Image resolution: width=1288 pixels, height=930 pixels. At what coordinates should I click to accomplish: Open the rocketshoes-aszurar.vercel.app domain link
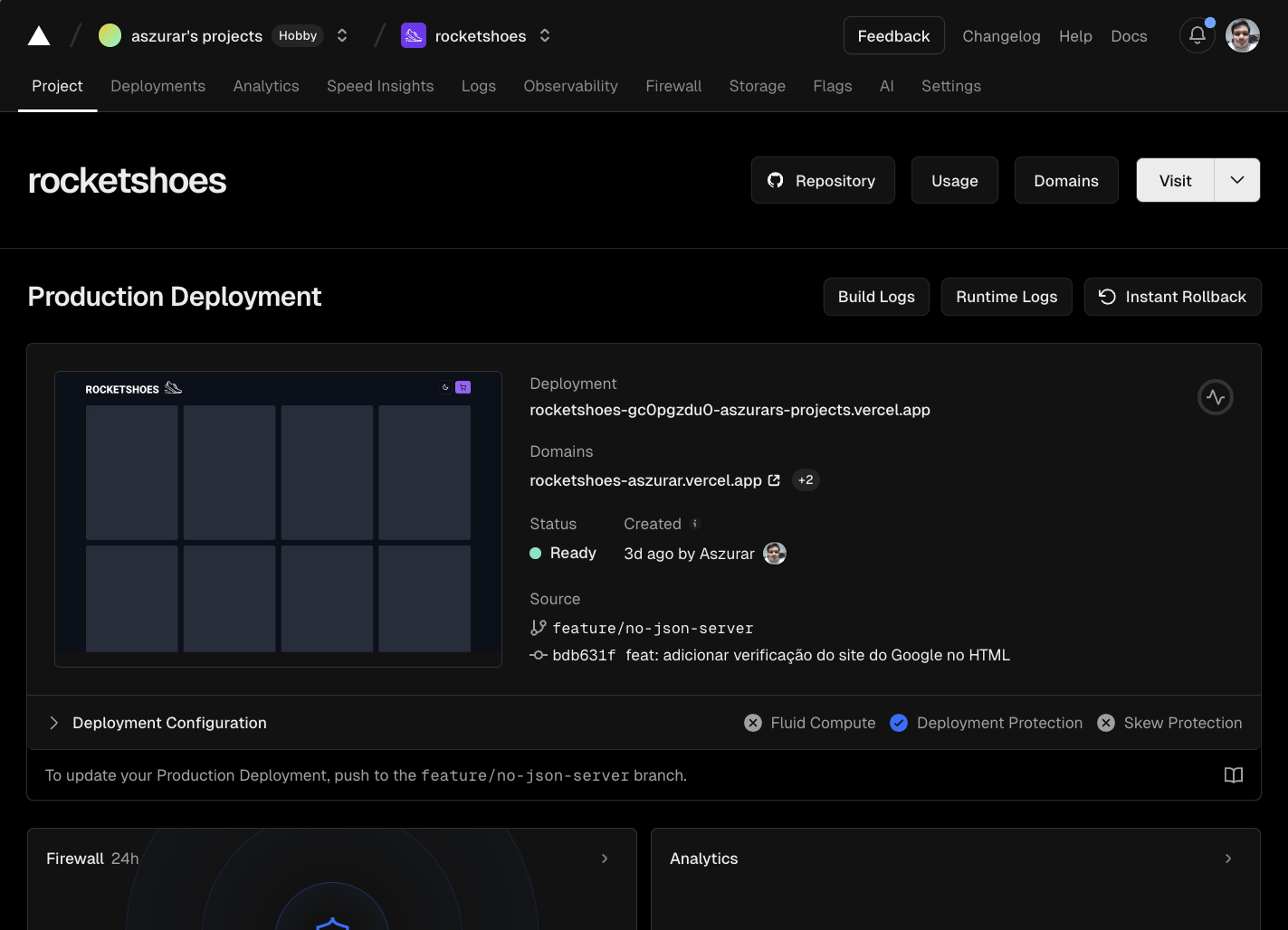pos(645,480)
